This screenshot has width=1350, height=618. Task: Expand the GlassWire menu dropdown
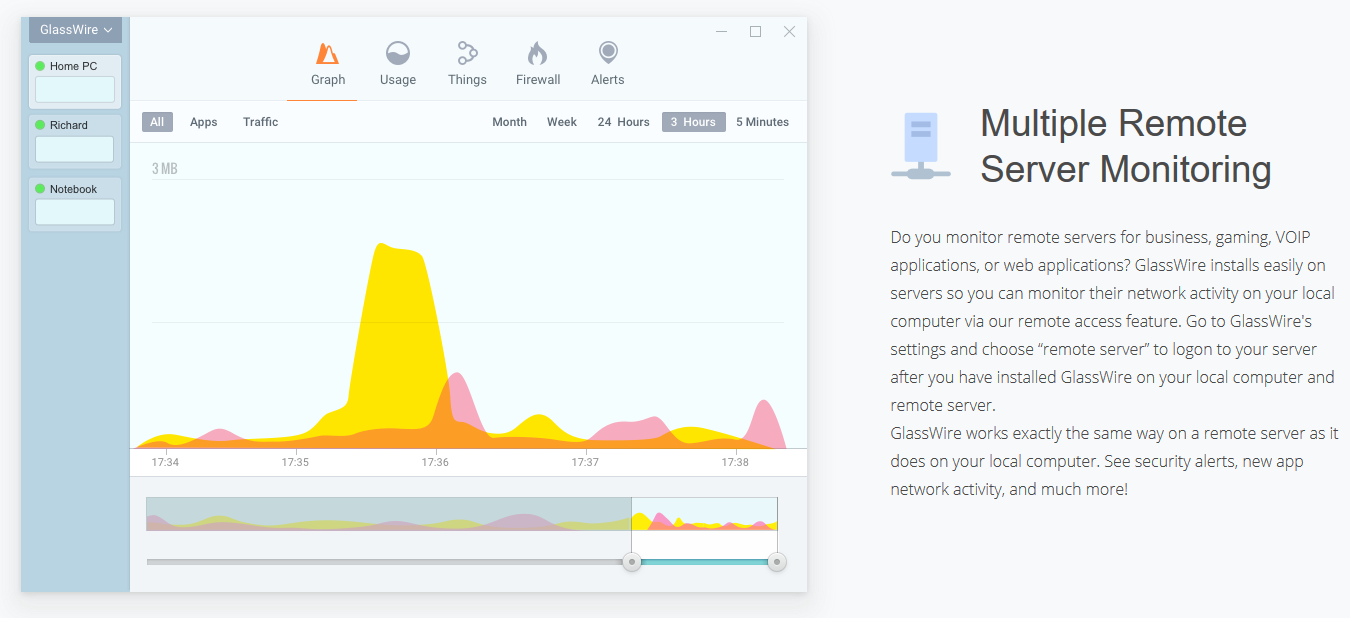pyautogui.click(x=75, y=30)
